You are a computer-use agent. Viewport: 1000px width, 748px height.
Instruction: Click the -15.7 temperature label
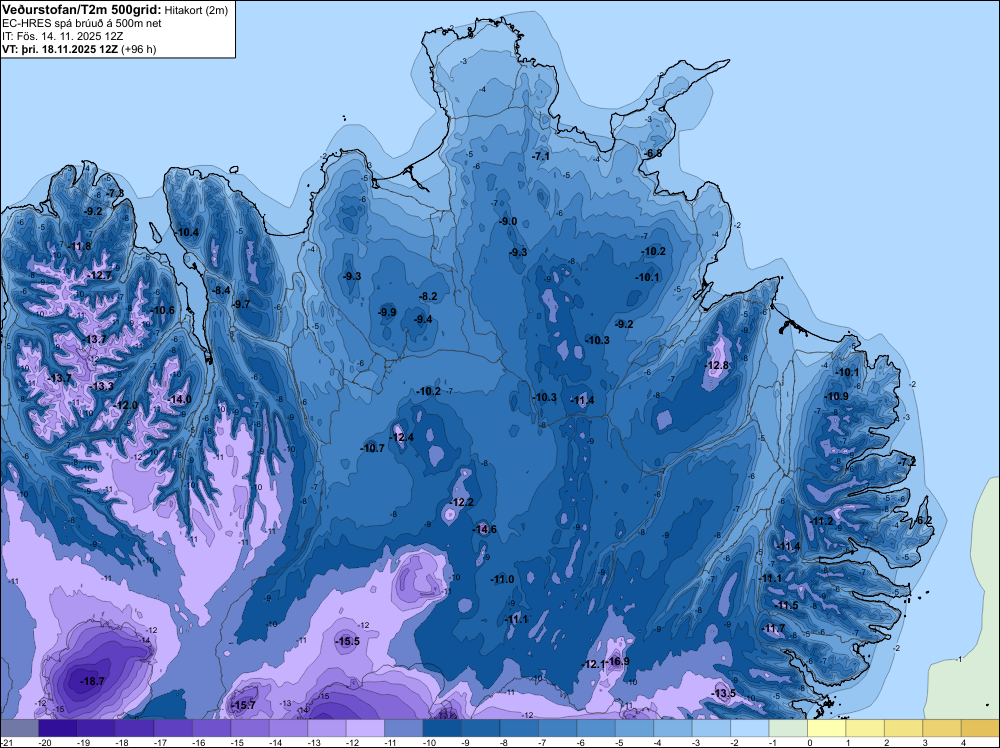(243, 705)
